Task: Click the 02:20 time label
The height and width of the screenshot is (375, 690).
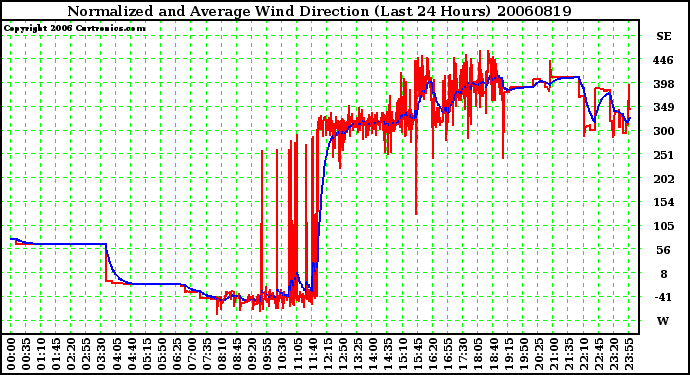Action: pyautogui.click(x=71, y=354)
